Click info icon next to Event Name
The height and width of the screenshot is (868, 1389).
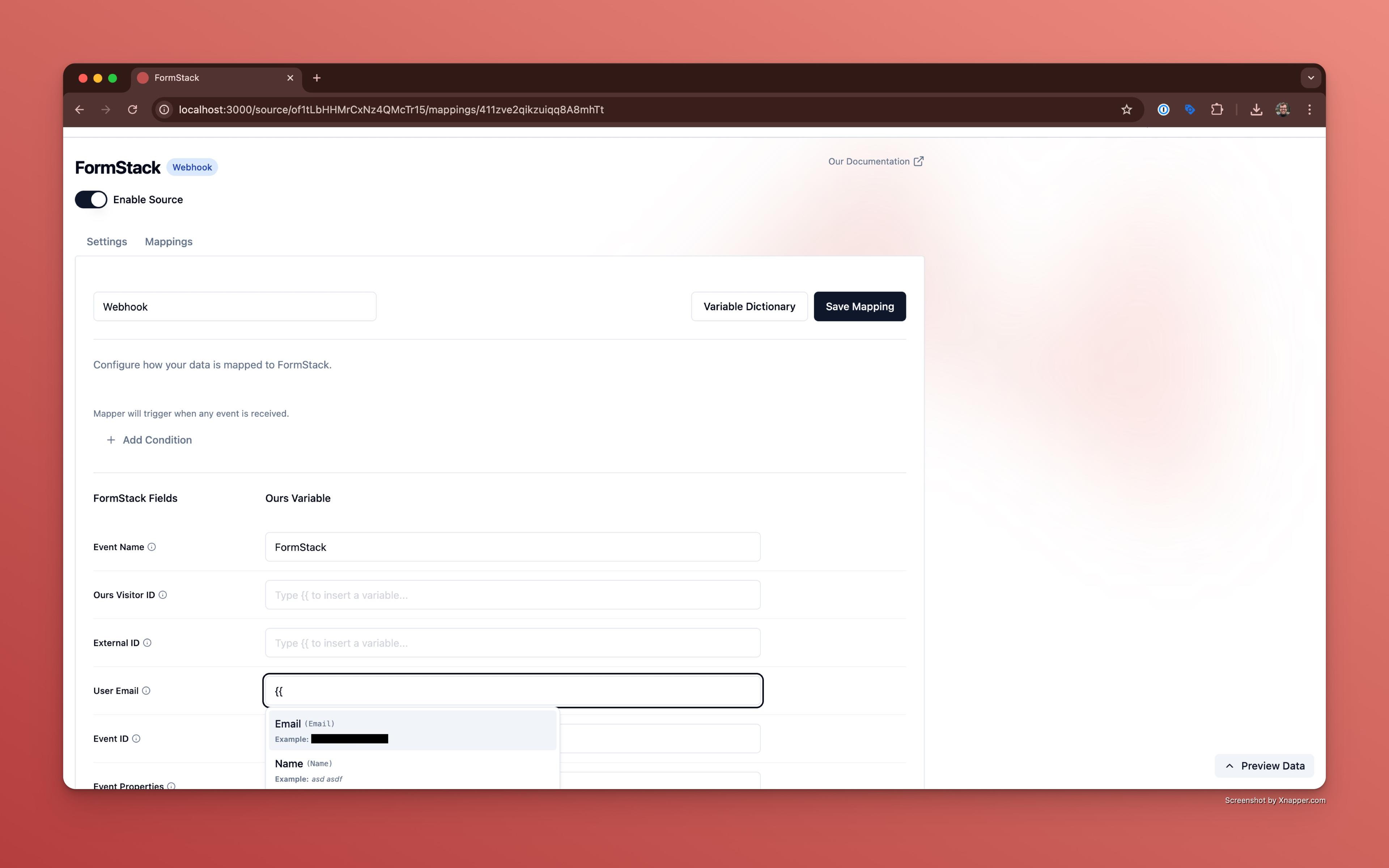coord(152,546)
